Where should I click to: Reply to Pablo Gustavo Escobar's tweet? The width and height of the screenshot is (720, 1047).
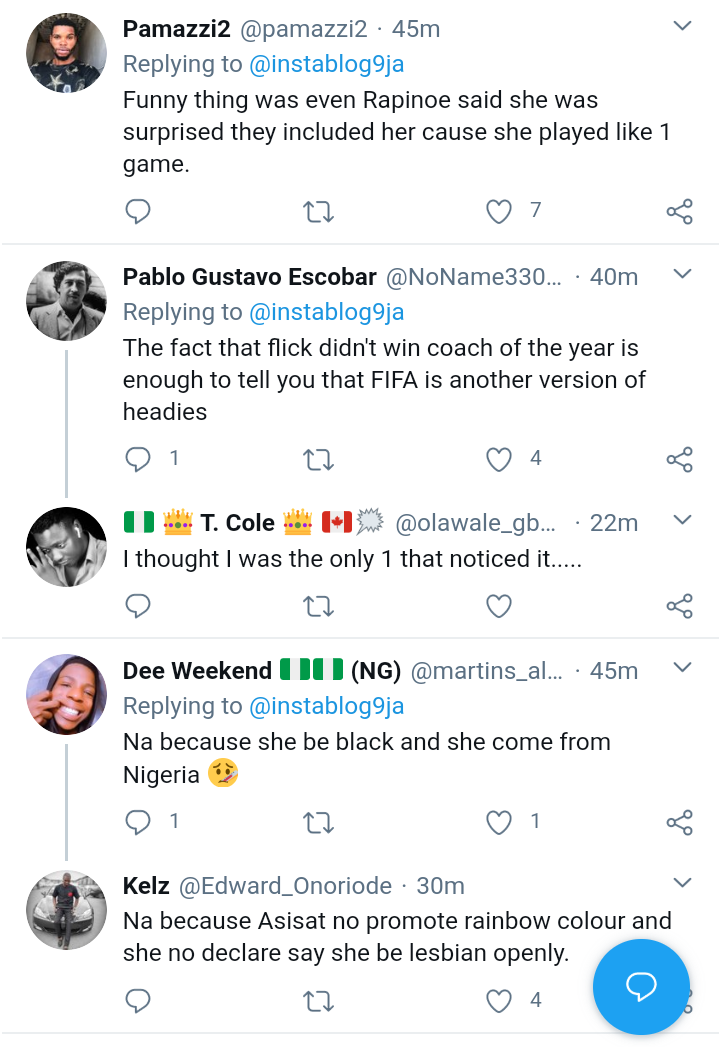tap(138, 459)
